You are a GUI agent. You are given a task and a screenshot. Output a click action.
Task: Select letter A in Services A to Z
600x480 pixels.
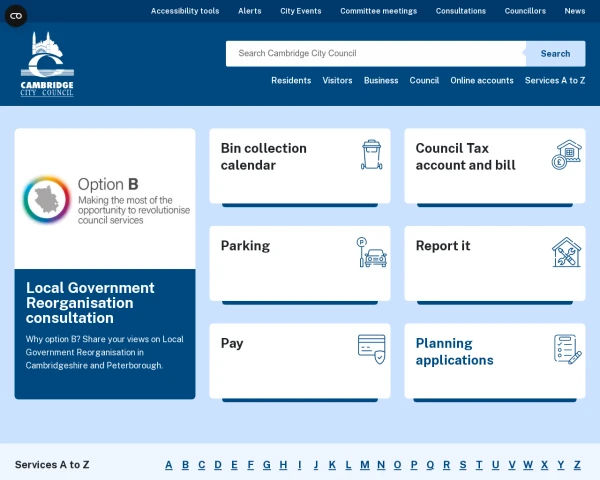pos(169,465)
